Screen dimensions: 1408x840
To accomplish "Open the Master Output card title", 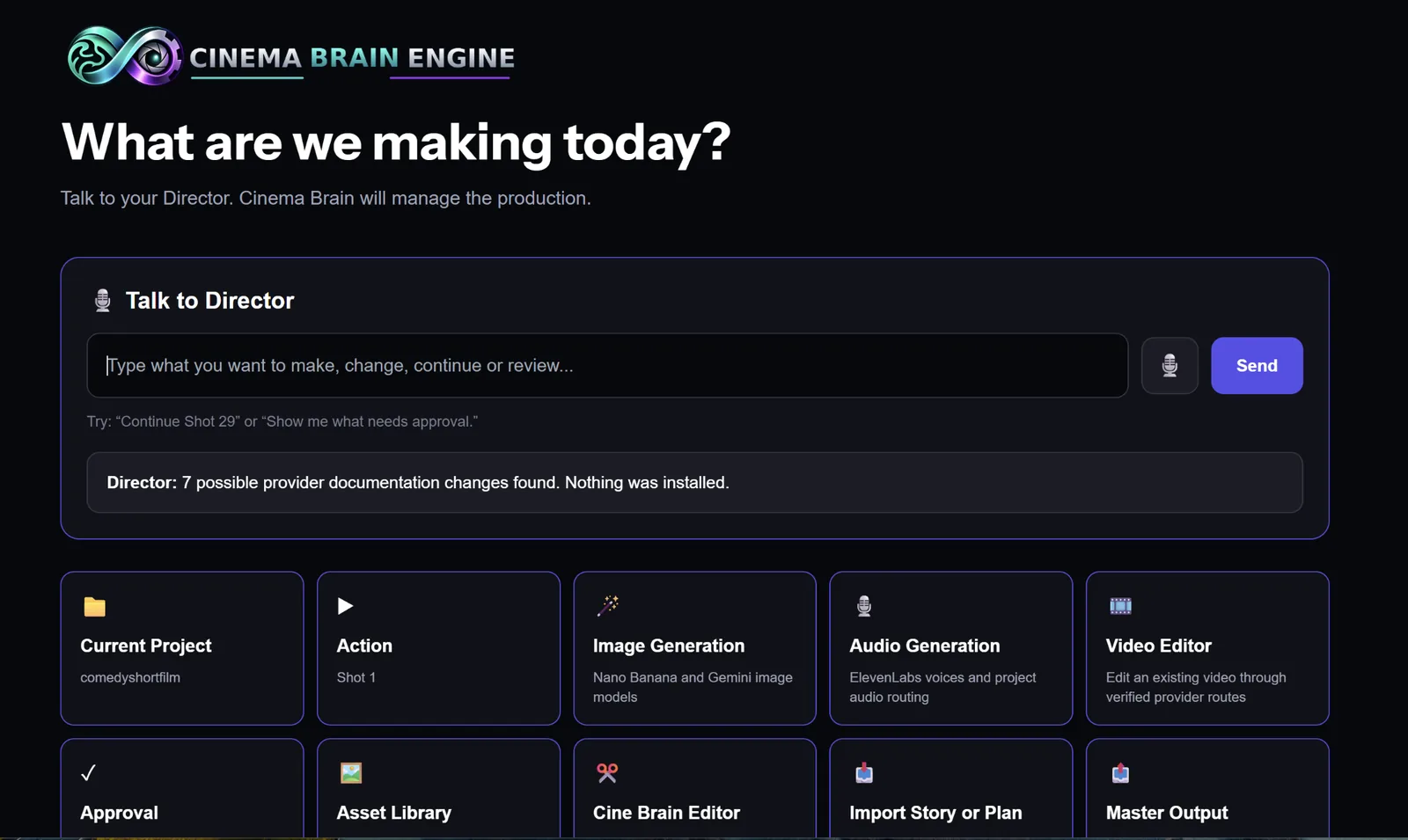I will point(1167,813).
